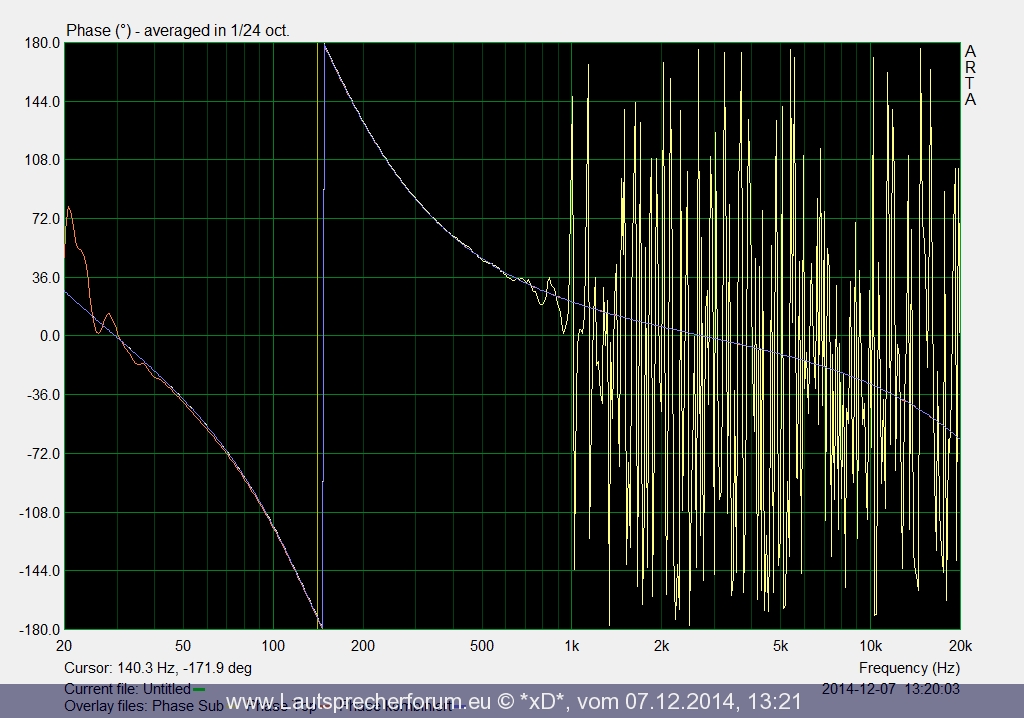Viewport: 1024px width, 718px height.
Task: Click the Cursor 140.3 Hz readout text
Action: 158,667
